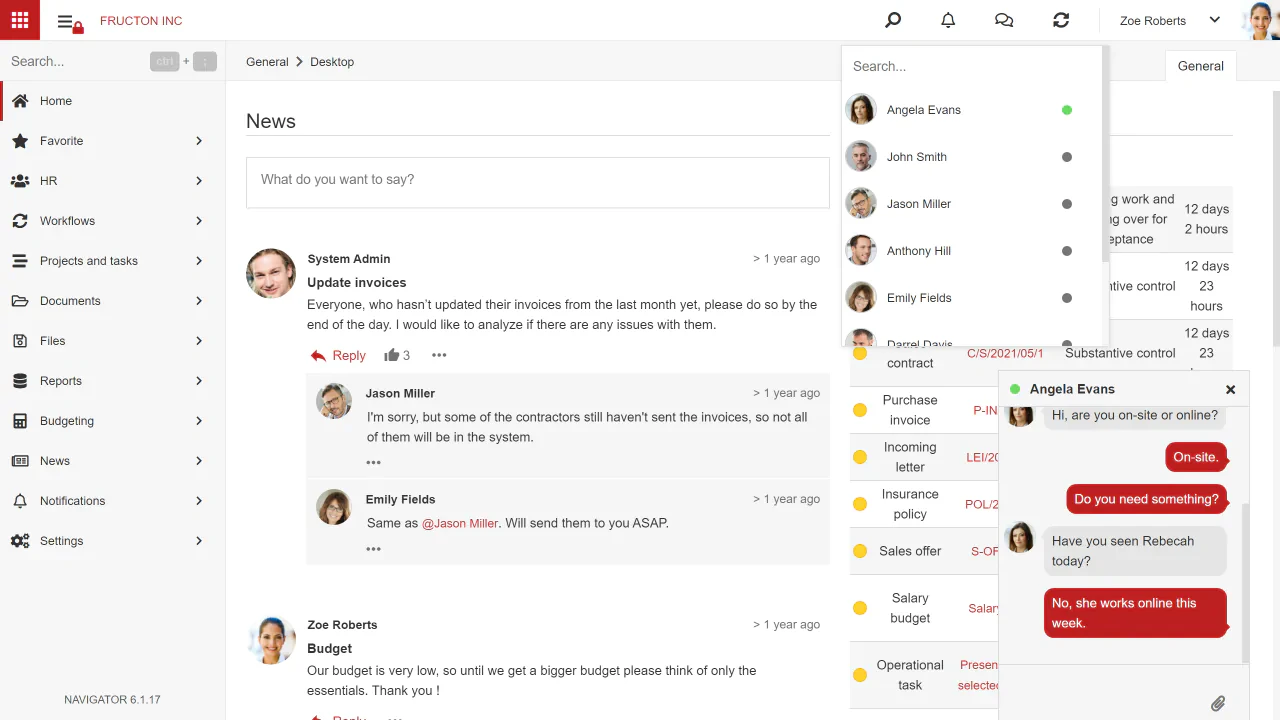Open the chat messages icon

point(1003,20)
